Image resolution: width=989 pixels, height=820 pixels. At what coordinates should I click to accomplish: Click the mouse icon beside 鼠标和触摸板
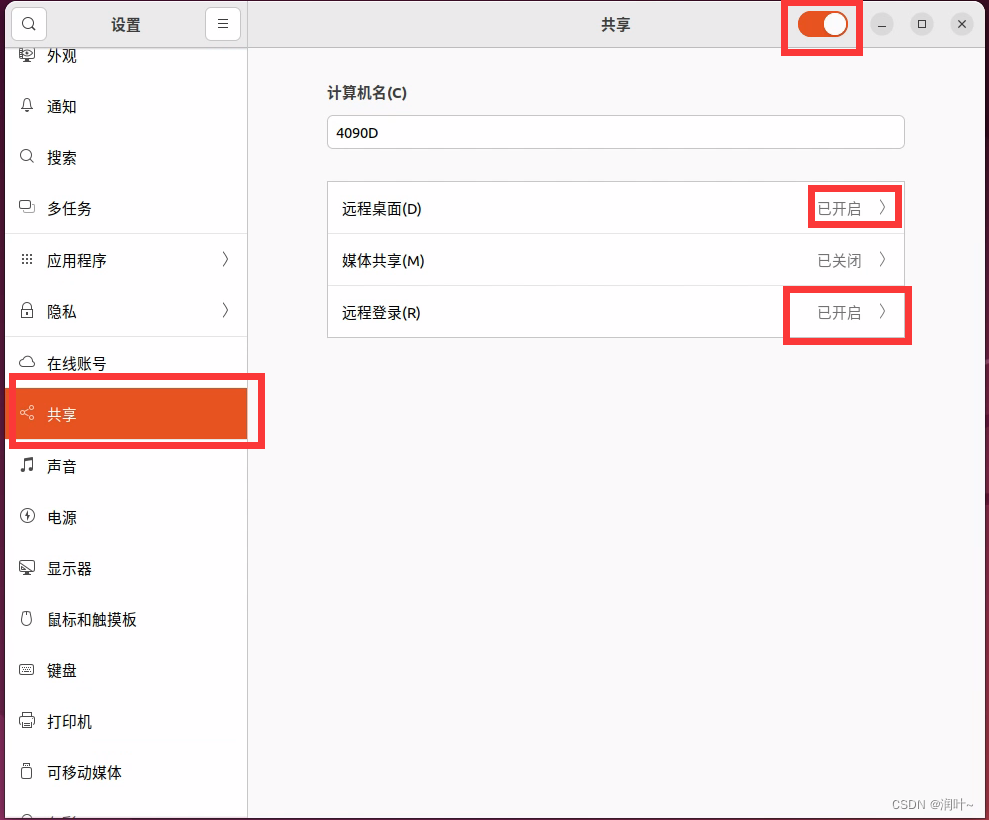27,619
